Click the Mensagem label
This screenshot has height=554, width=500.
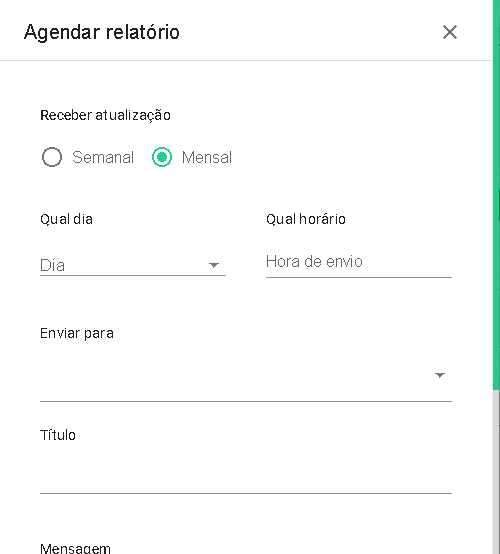tap(75, 548)
